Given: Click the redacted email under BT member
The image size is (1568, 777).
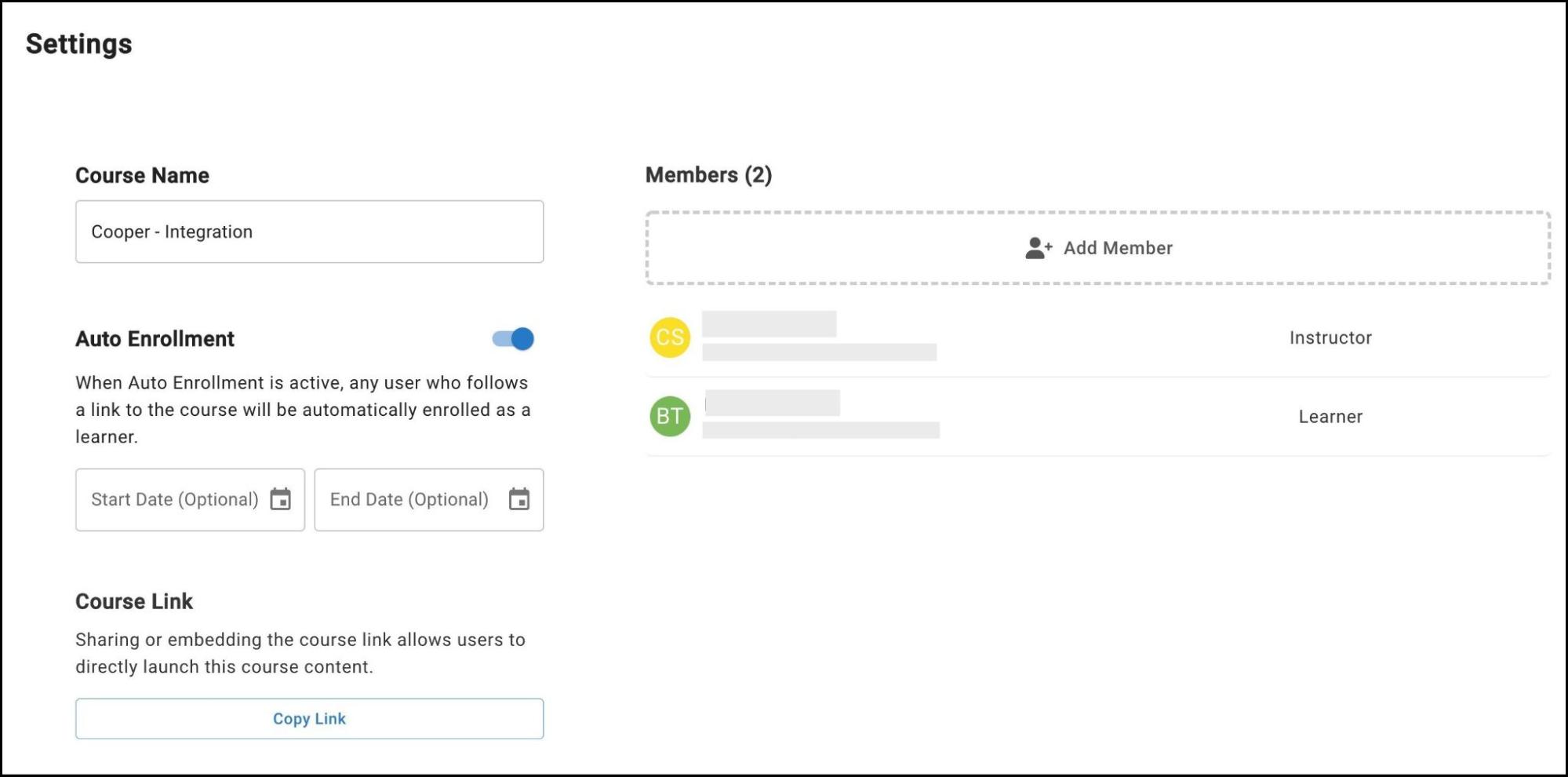Looking at the screenshot, I should tap(820, 430).
